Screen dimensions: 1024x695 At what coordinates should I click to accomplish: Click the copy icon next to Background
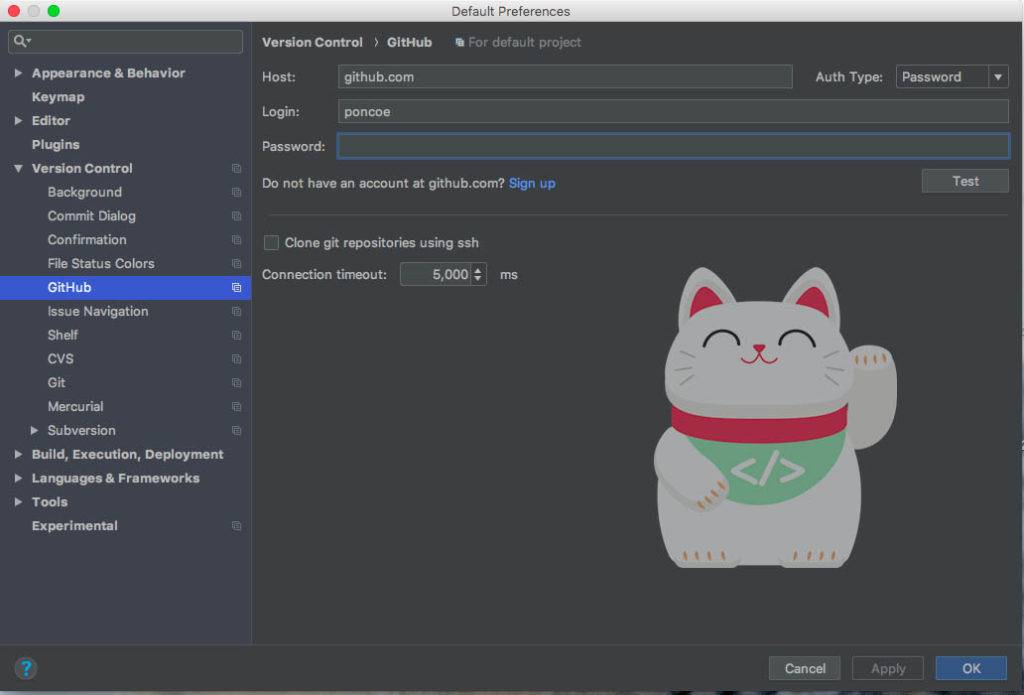pyautogui.click(x=236, y=192)
